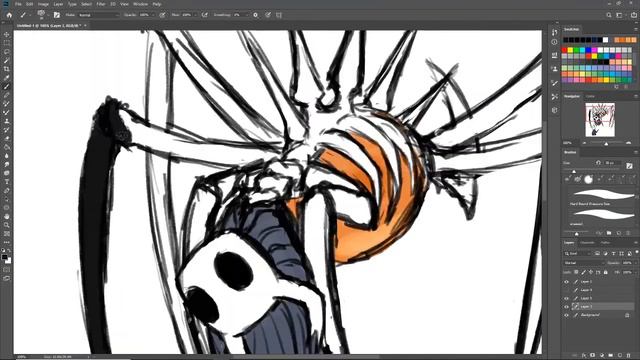This screenshot has height=360, width=640.
Task: Open the Opacity slider dropdown in options bar
Action: pos(153,15)
